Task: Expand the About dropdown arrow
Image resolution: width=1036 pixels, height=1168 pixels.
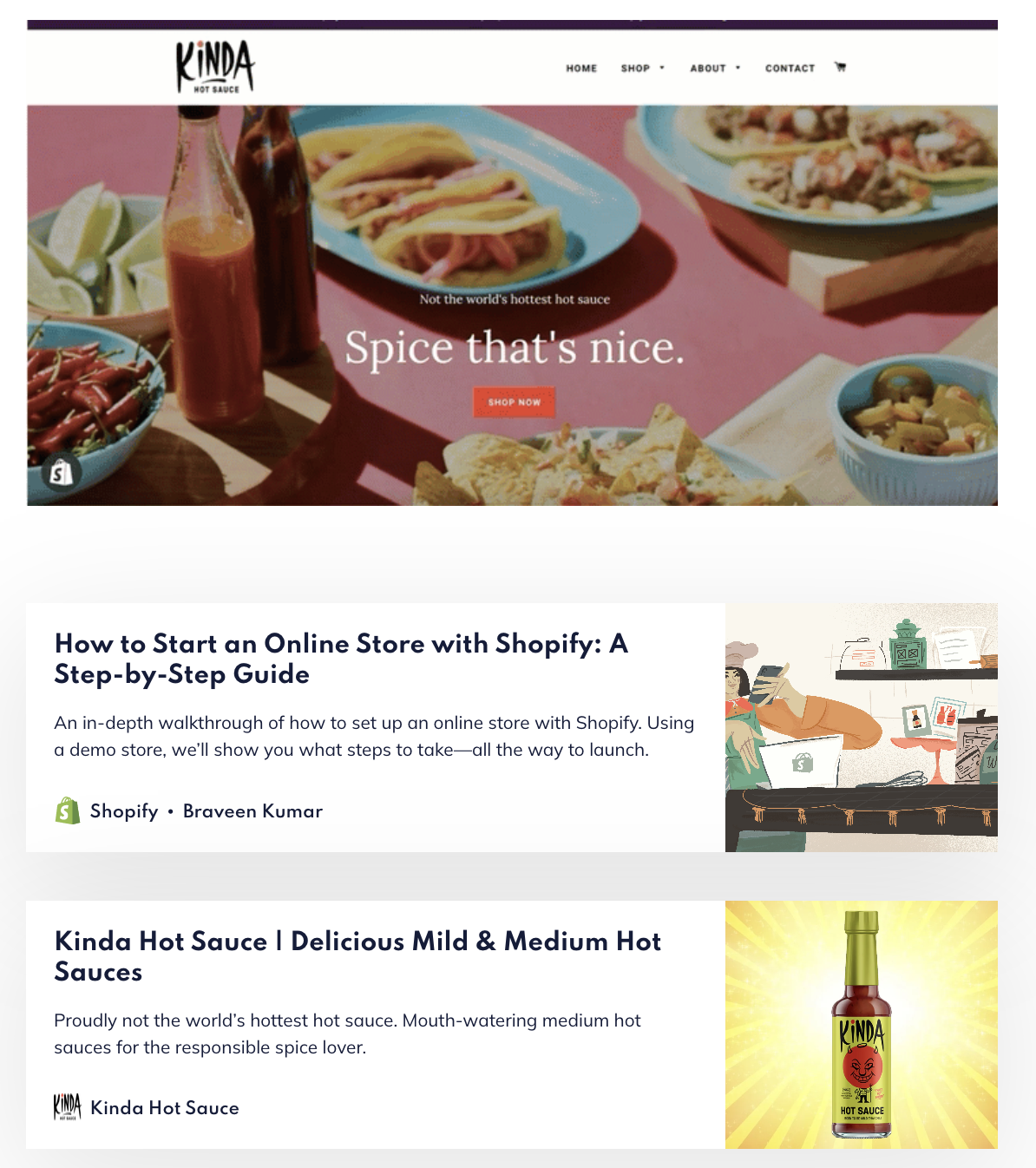Action: (x=738, y=68)
